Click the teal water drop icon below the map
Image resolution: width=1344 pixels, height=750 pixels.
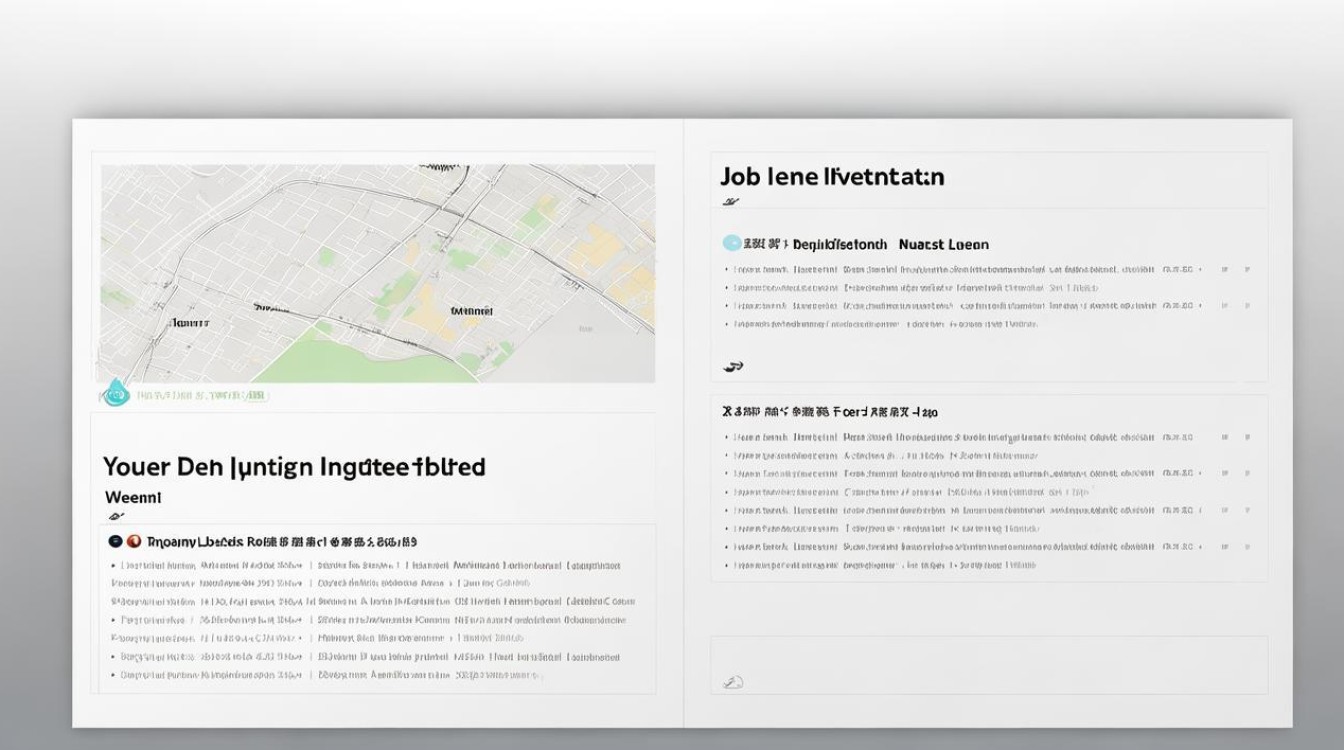[x=116, y=393]
